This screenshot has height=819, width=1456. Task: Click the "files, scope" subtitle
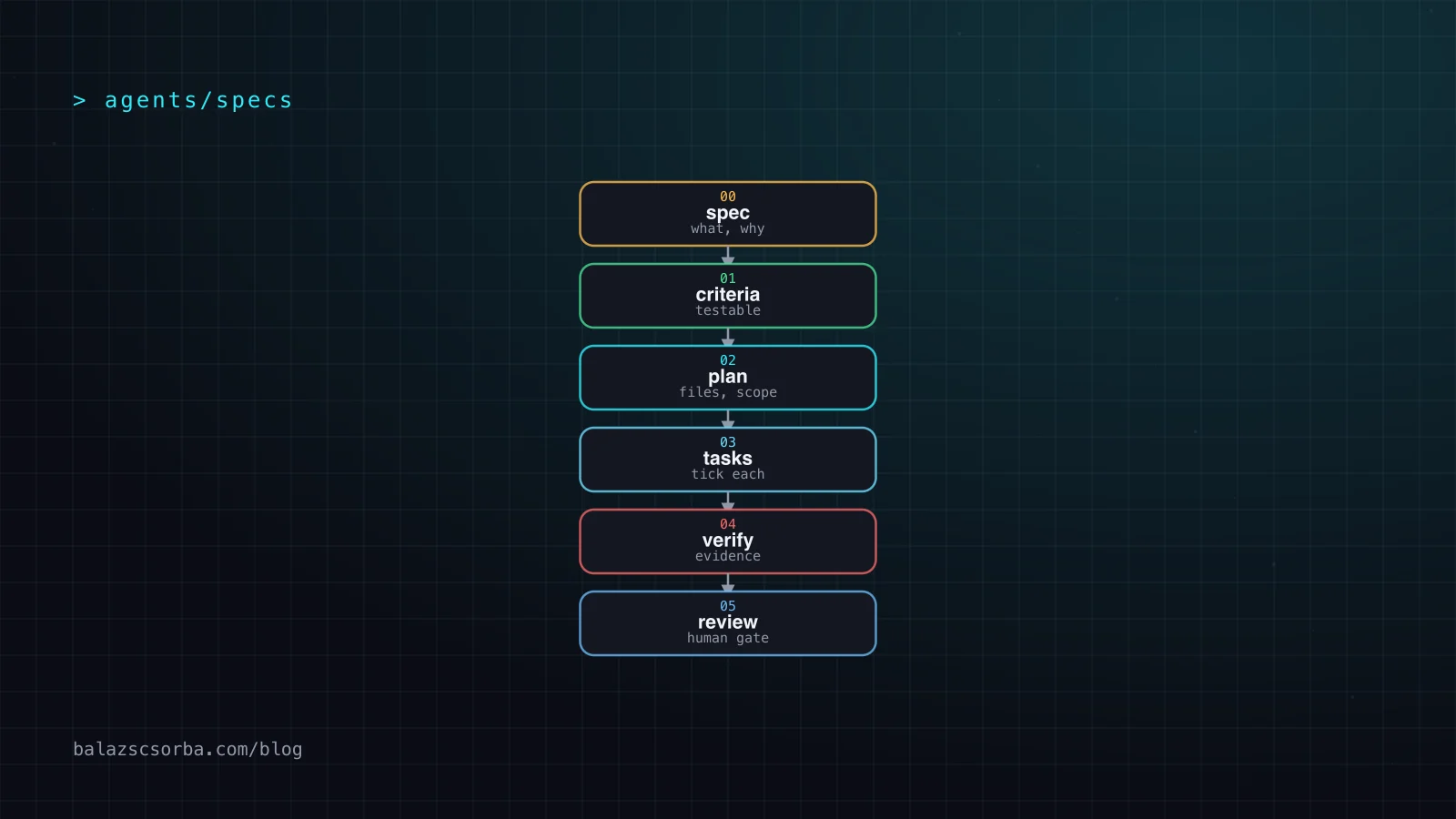click(x=728, y=392)
